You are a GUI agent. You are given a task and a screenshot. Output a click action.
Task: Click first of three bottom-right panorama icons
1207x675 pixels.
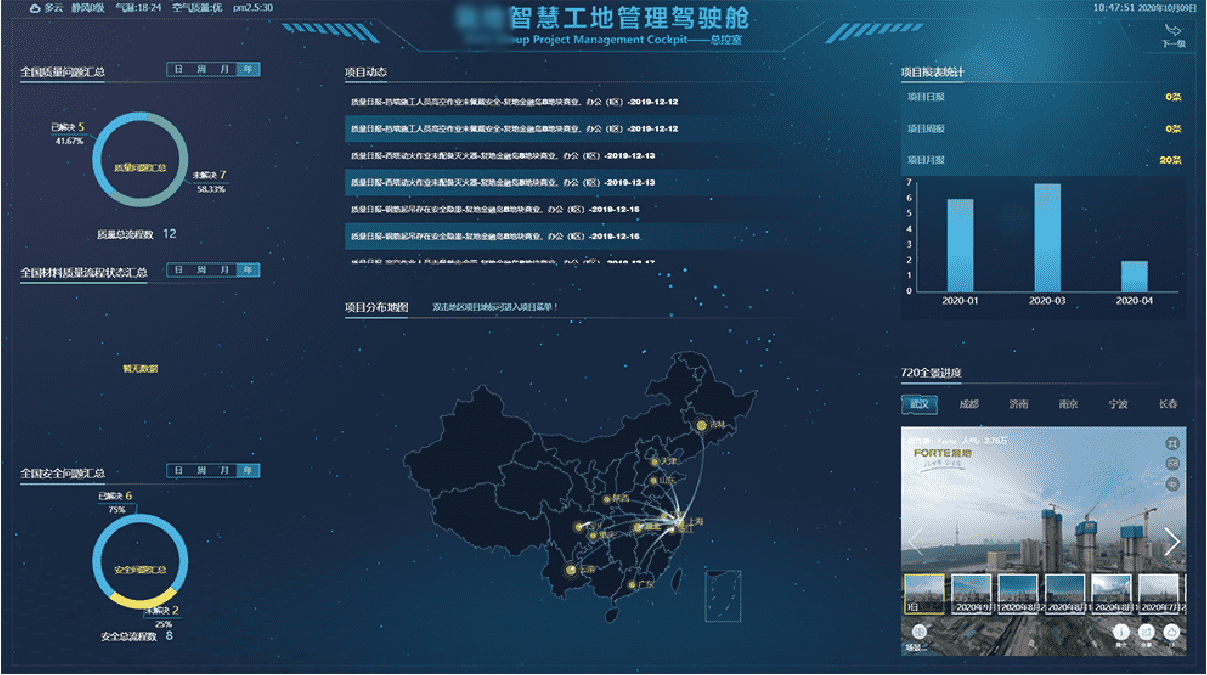point(1121,632)
